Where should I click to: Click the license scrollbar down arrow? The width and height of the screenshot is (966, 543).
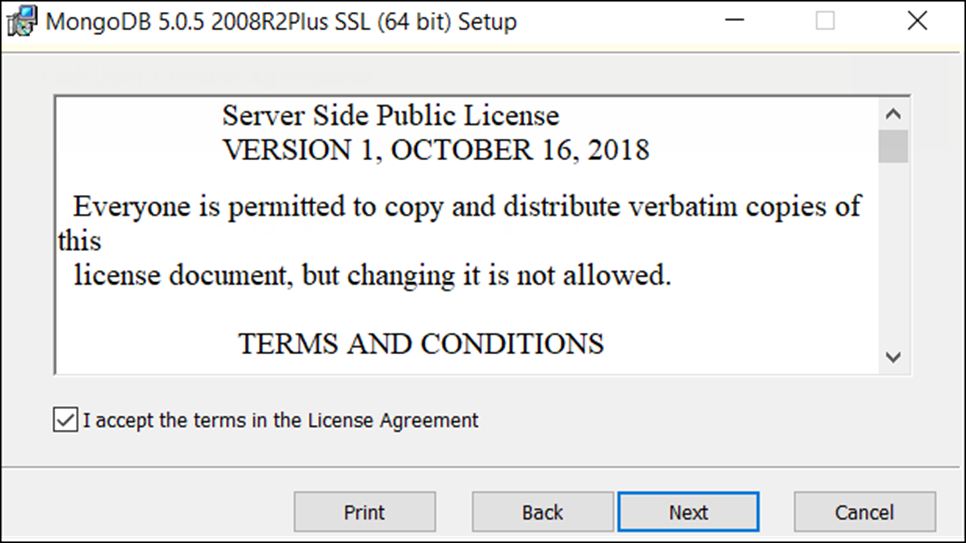point(893,357)
